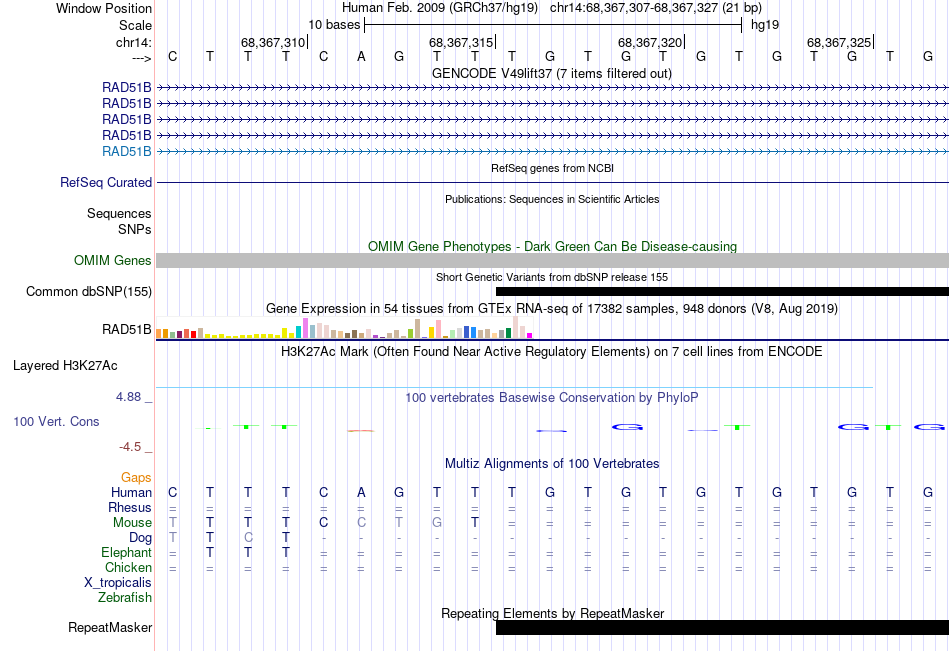Click the OMIM Genes track label
Image resolution: width=950 pixels, height=651 pixels.
(113, 261)
